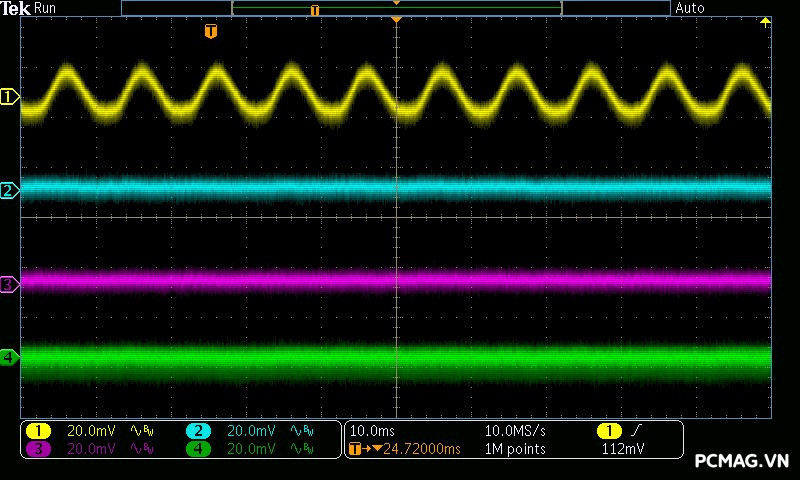Image resolution: width=800 pixels, height=480 pixels.
Task: Click channel 4 bandwidth limit icon
Action: [302, 449]
